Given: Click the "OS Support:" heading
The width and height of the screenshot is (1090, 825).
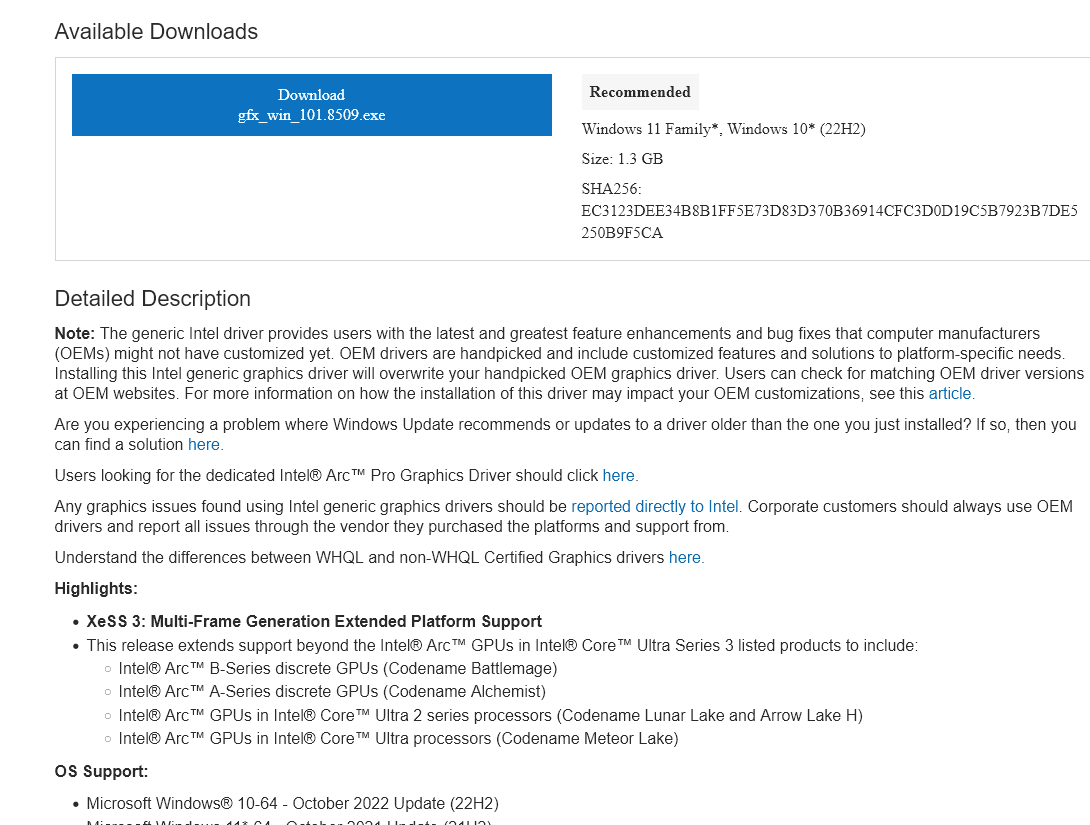Looking at the screenshot, I should (x=101, y=771).
